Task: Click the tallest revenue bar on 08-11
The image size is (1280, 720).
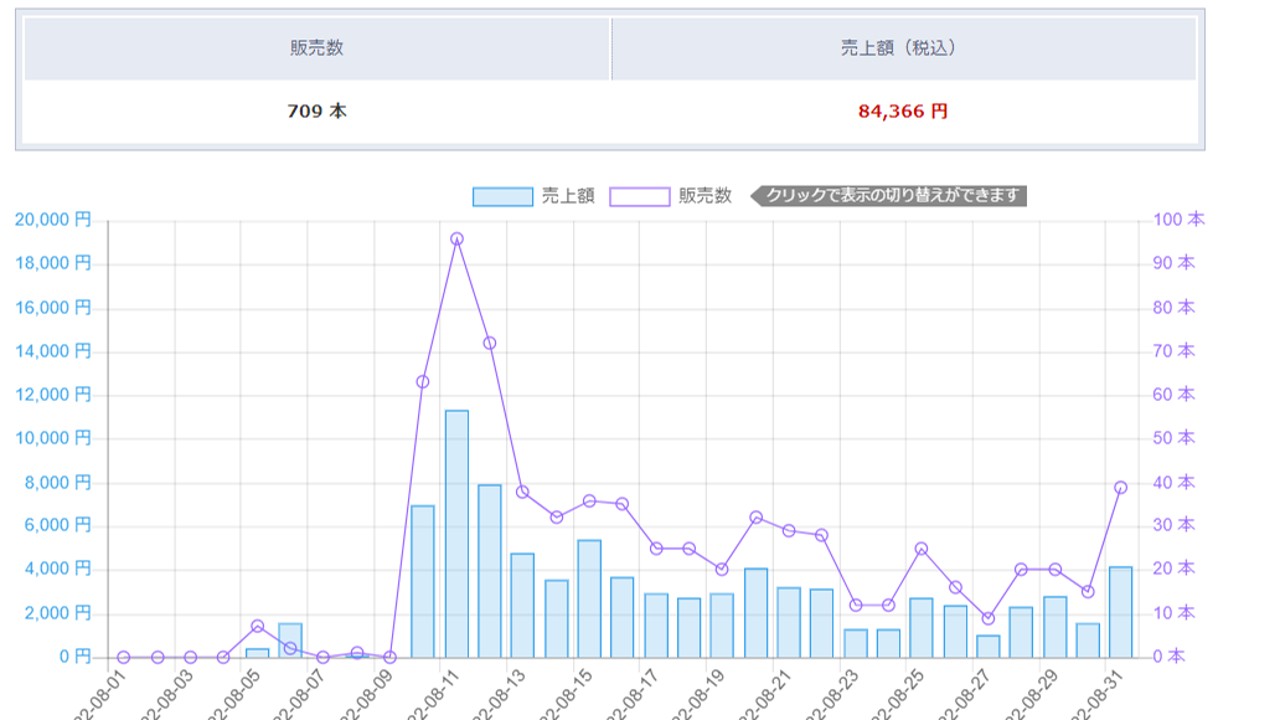Action: 457,534
